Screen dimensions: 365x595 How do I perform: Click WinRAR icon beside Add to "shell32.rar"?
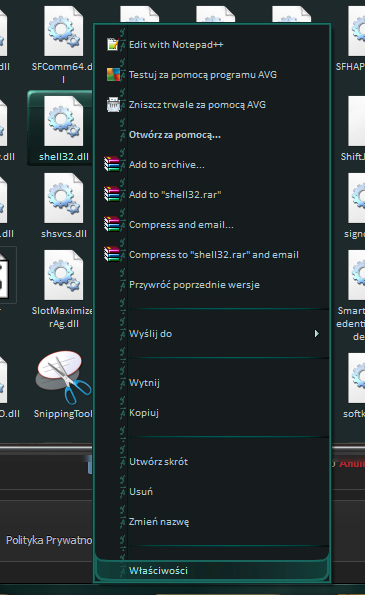(x=112, y=194)
